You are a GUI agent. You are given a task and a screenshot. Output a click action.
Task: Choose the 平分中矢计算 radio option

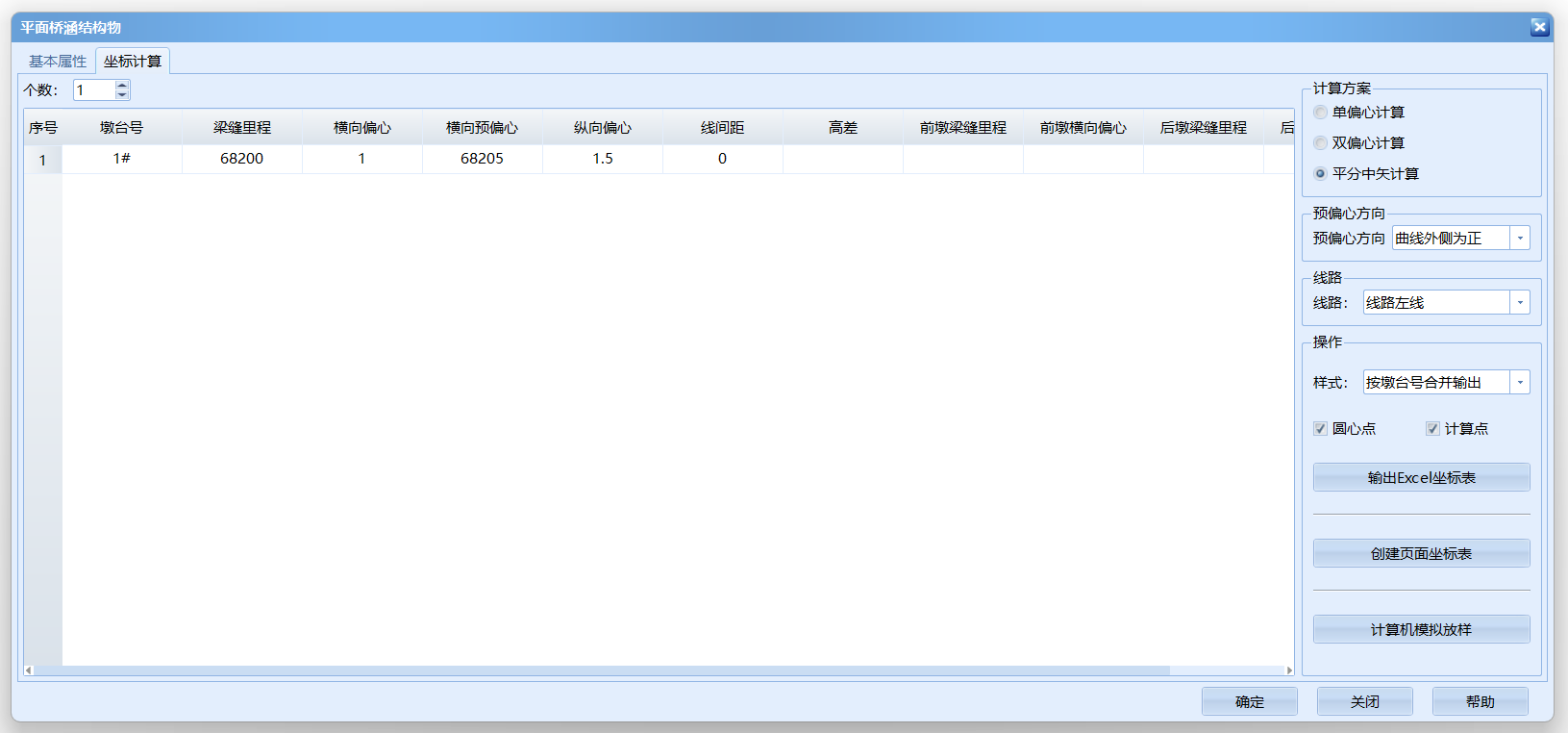1321,174
